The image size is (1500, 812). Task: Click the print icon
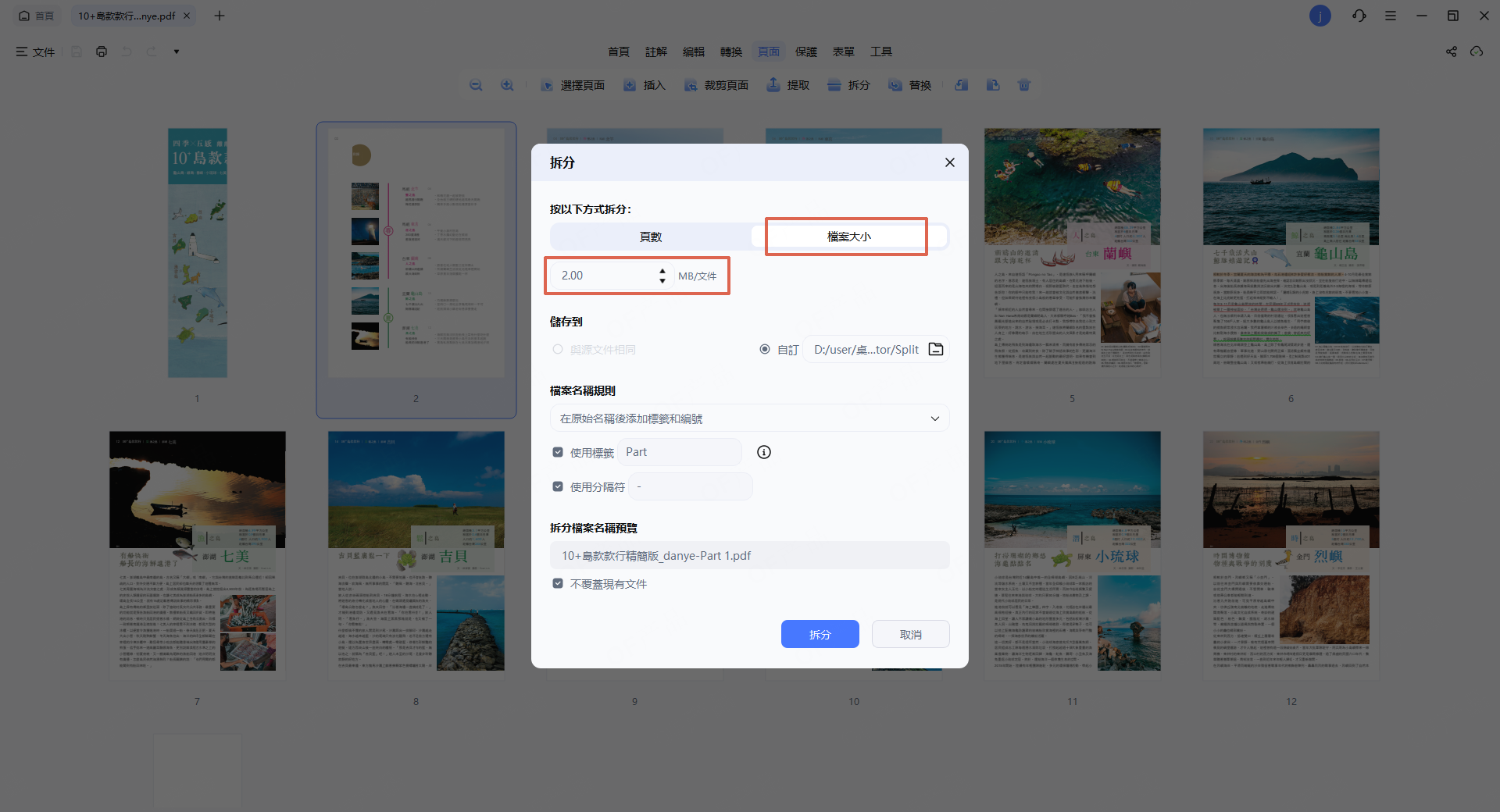point(102,52)
